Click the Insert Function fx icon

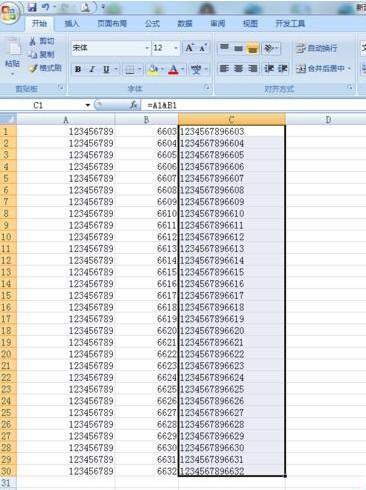(x=133, y=105)
